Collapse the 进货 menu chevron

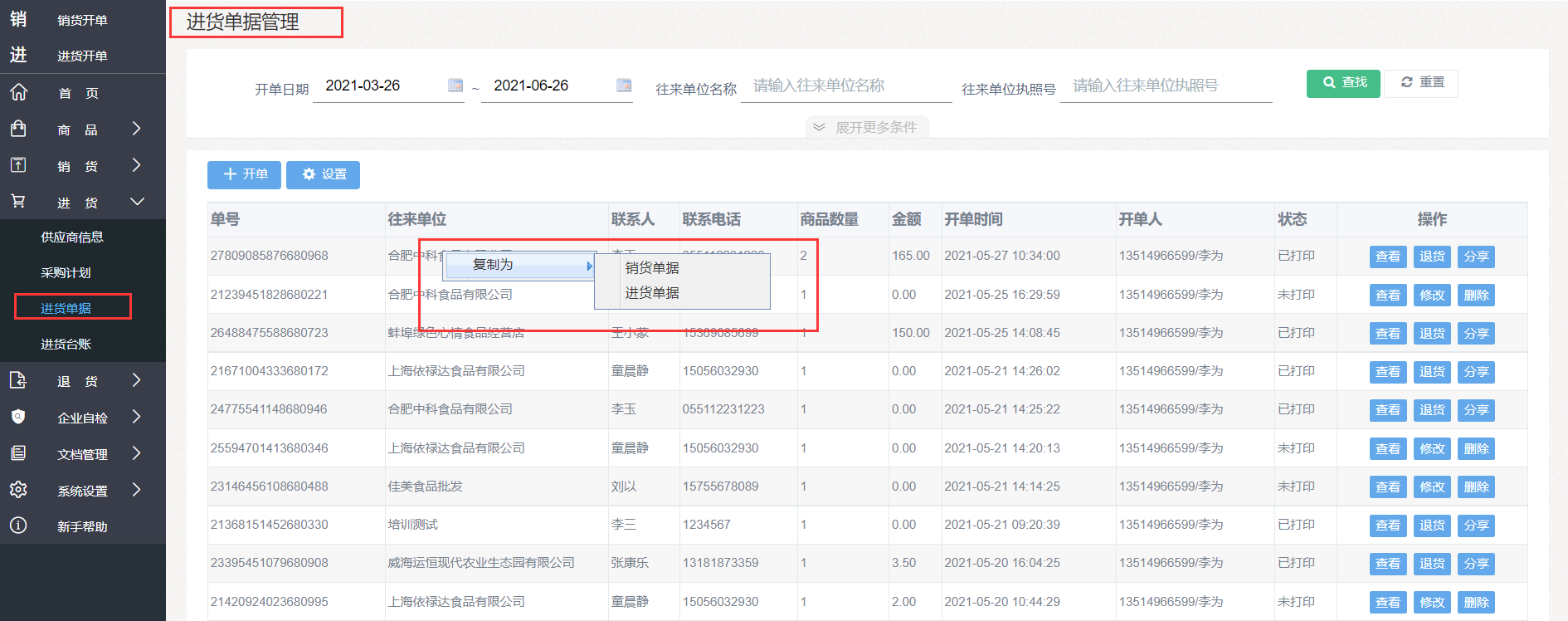[x=137, y=202]
